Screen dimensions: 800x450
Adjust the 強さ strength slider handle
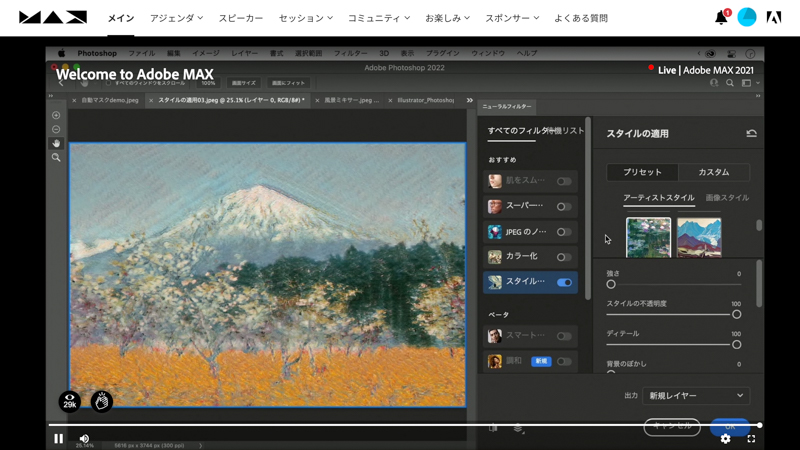coord(611,284)
